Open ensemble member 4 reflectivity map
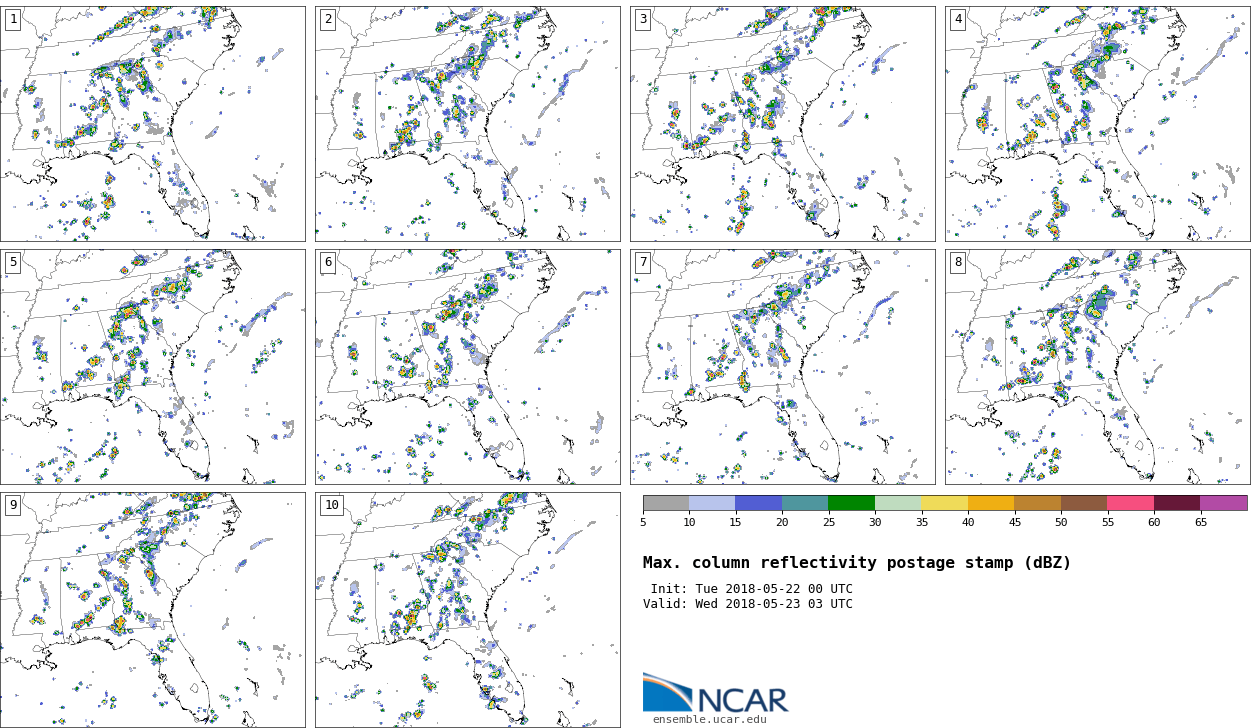This screenshot has width=1260, height=728. [1097, 124]
